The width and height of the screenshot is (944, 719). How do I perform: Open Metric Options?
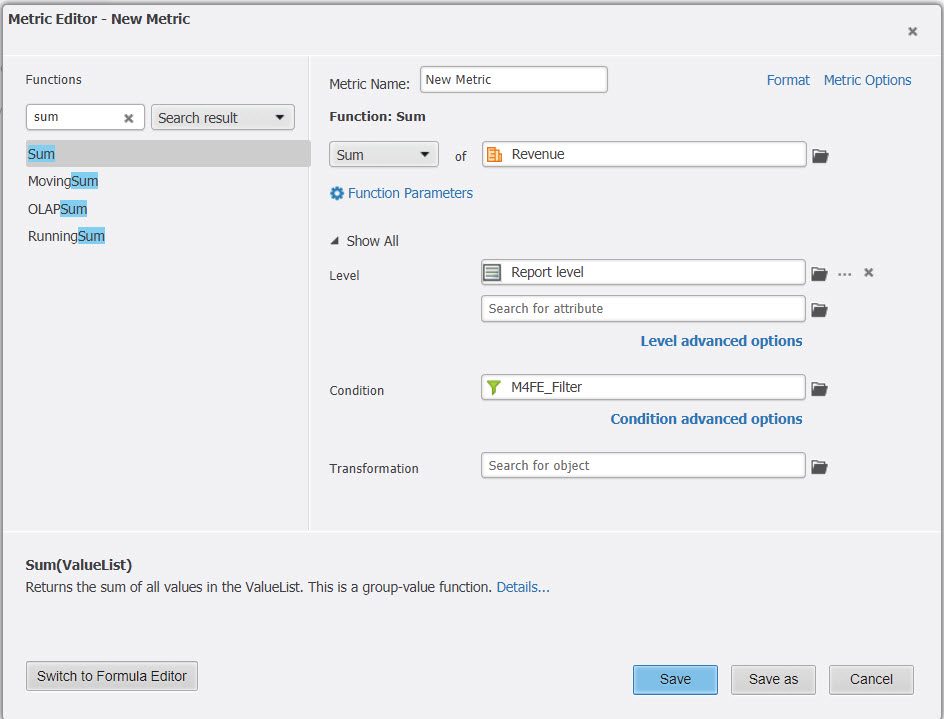tap(867, 80)
